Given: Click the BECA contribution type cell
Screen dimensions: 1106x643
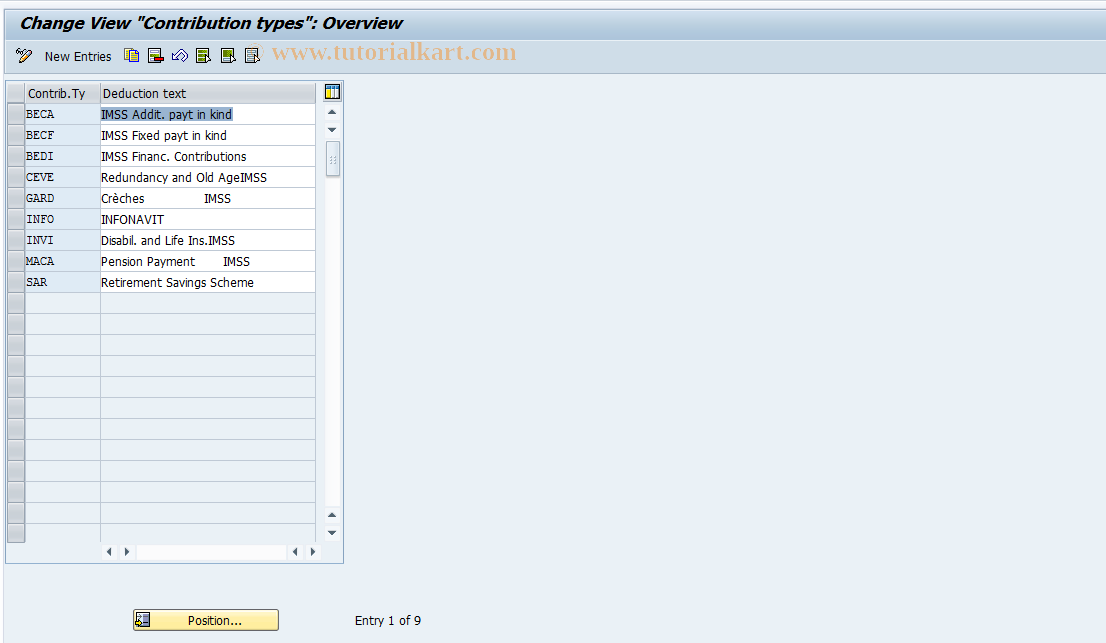Looking at the screenshot, I should click(x=63, y=114).
